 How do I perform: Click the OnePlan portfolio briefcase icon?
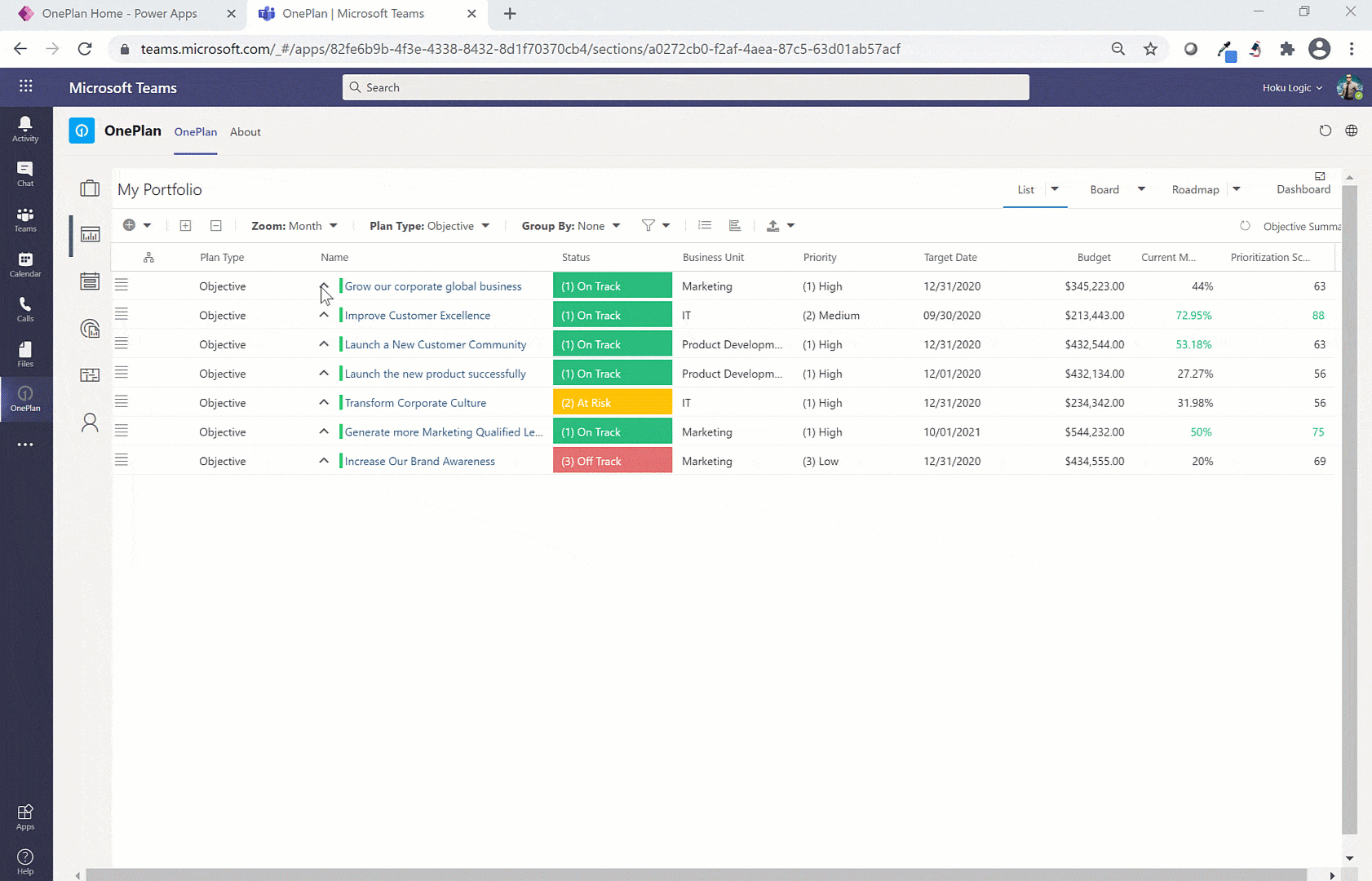click(90, 188)
